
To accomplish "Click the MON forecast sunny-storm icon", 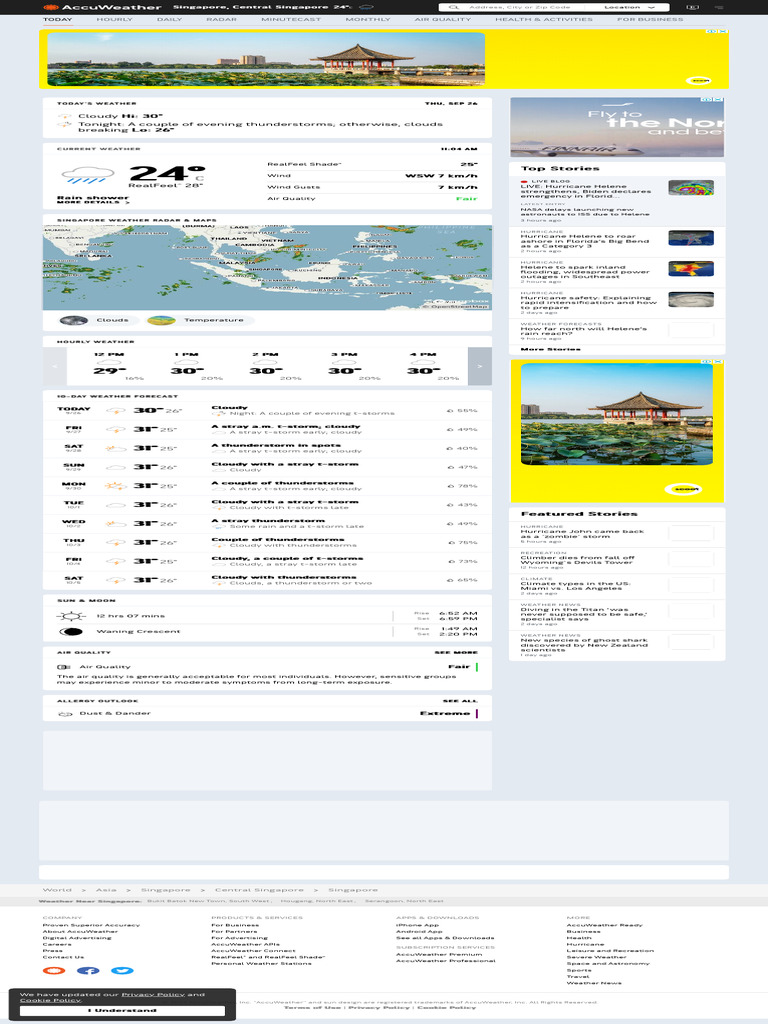I will click(x=116, y=486).
